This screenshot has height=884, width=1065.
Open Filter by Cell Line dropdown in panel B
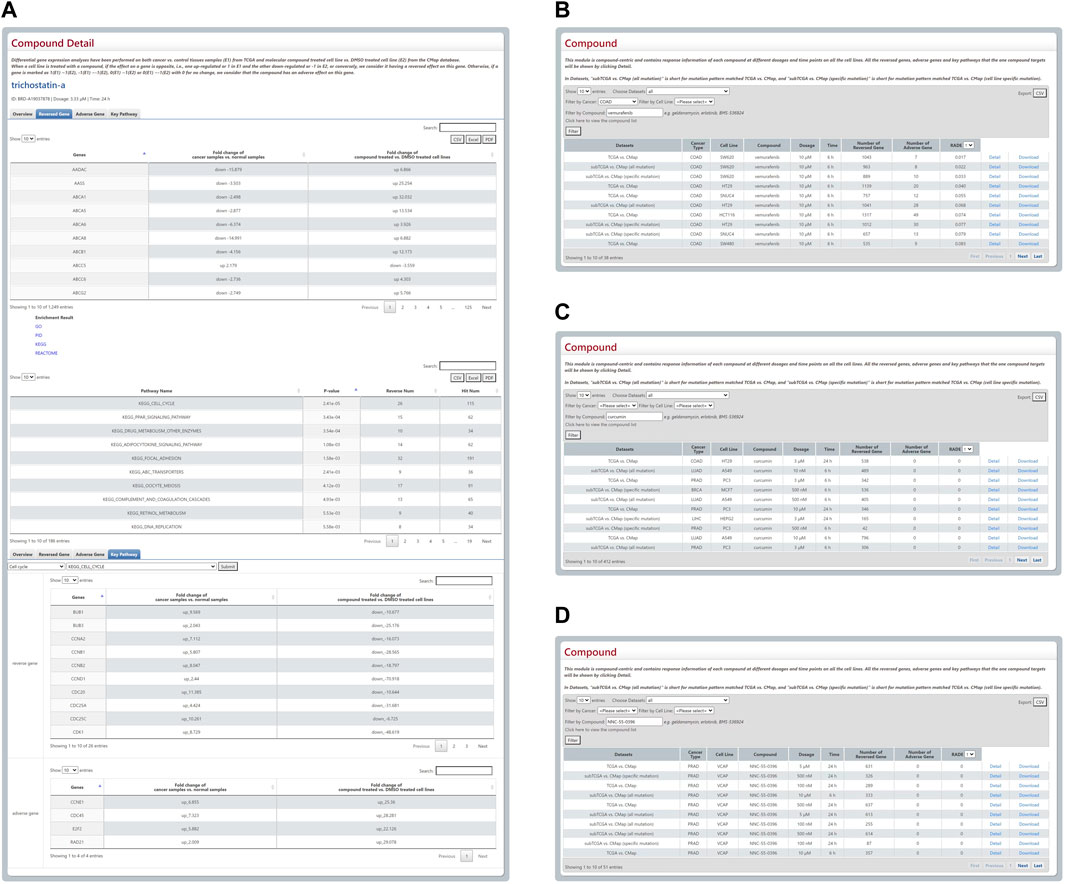(694, 102)
